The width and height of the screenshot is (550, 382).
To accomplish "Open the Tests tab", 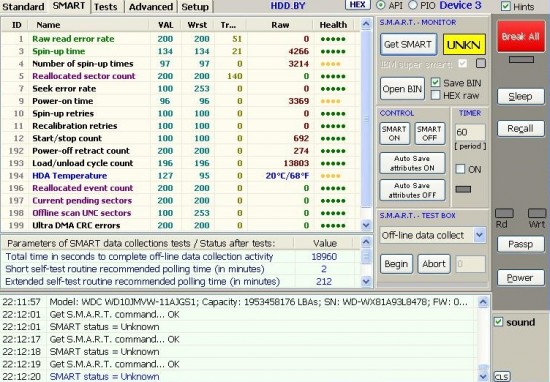I will click(x=106, y=7).
